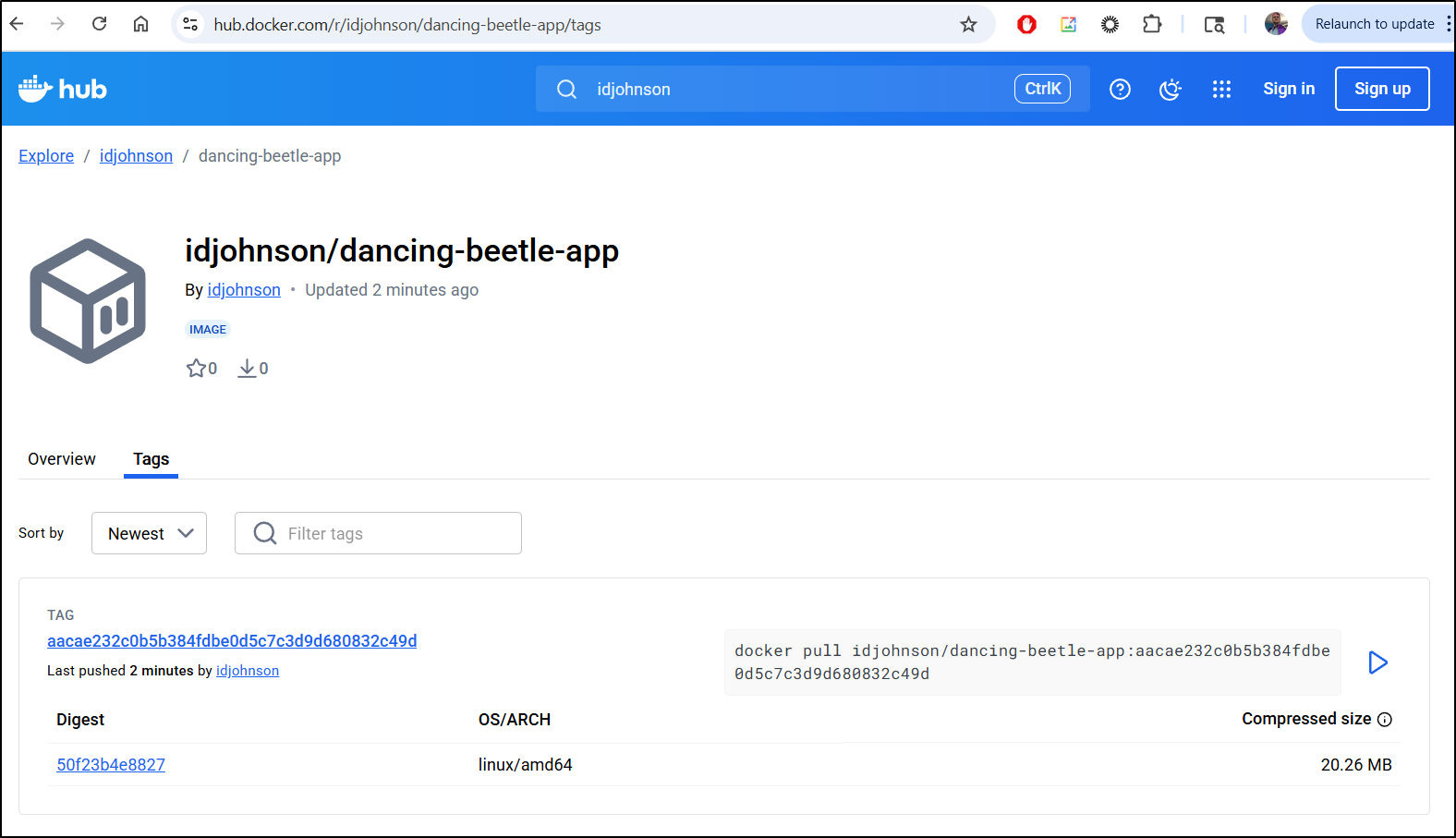Switch to the Overview tab
The width and height of the screenshot is (1456, 838).
pyautogui.click(x=62, y=459)
